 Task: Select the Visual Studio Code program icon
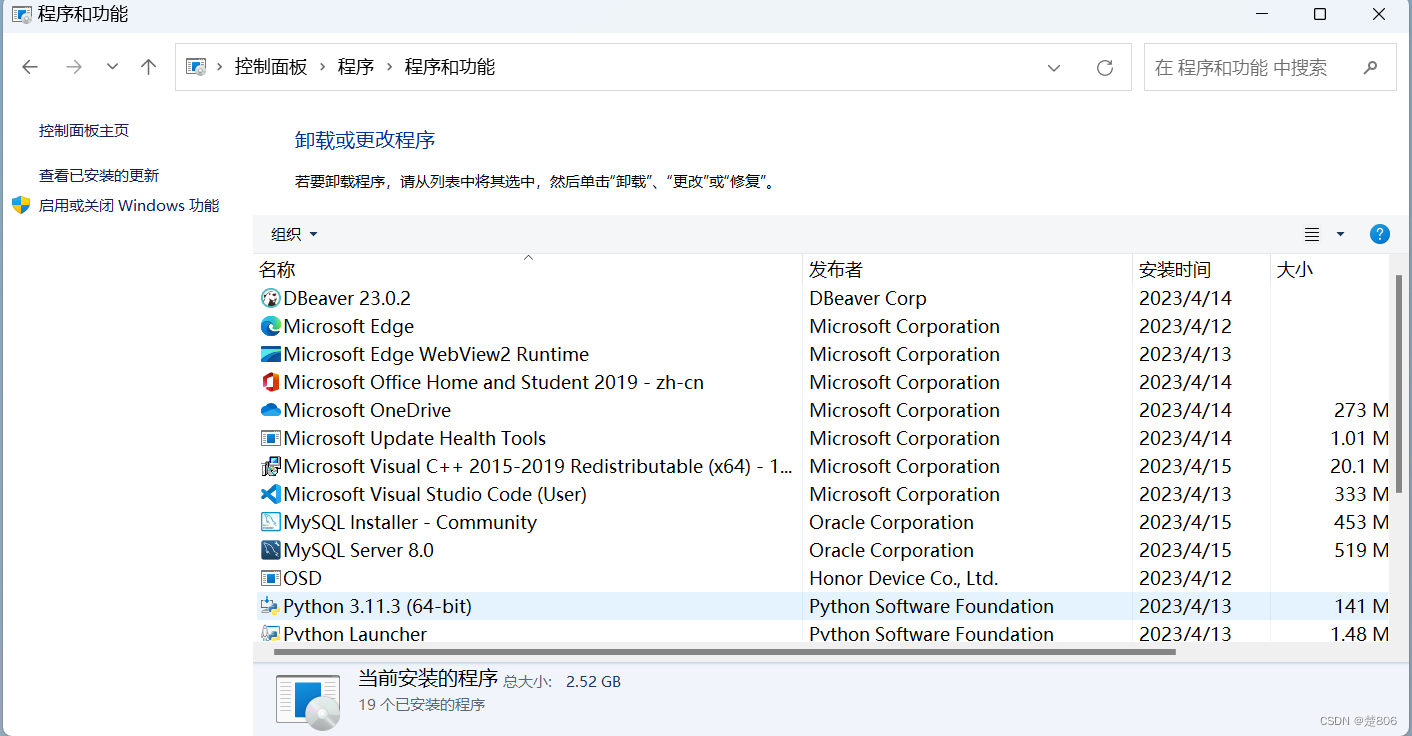(270, 494)
